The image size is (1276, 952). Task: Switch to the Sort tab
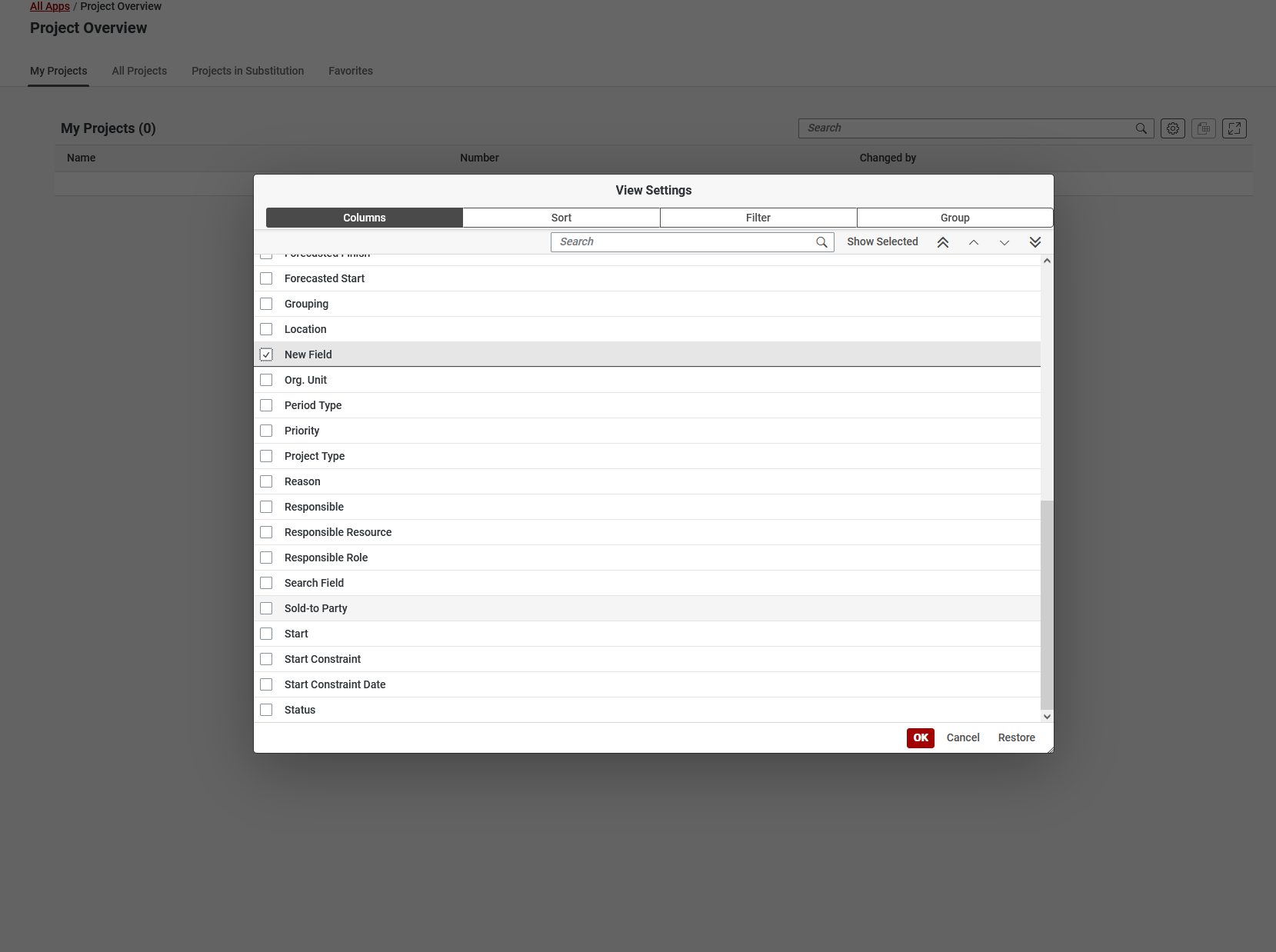coord(561,218)
